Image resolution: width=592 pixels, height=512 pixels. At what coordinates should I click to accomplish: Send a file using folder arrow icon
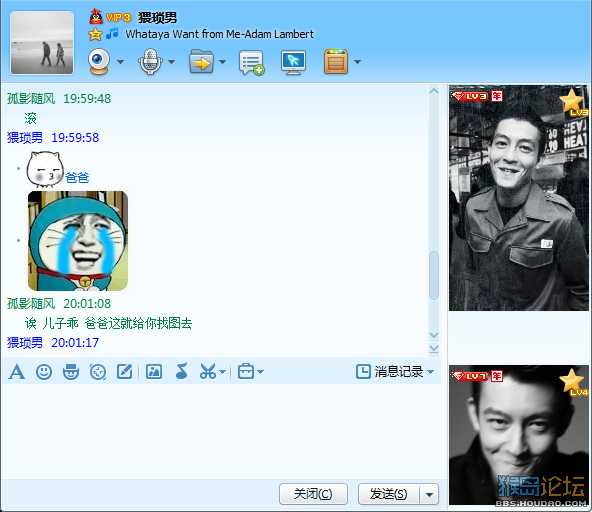coord(201,62)
